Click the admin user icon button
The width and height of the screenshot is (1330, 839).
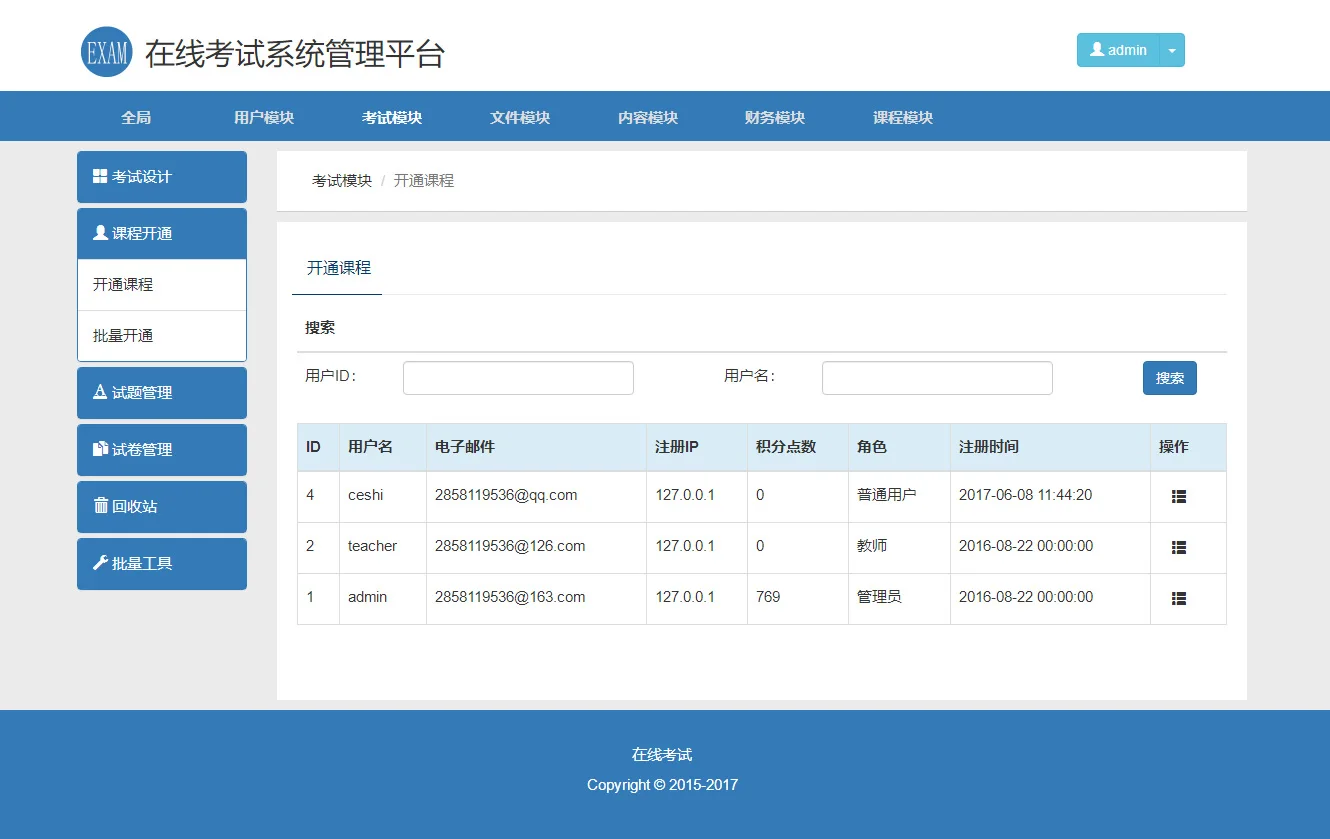click(x=1096, y=50)
